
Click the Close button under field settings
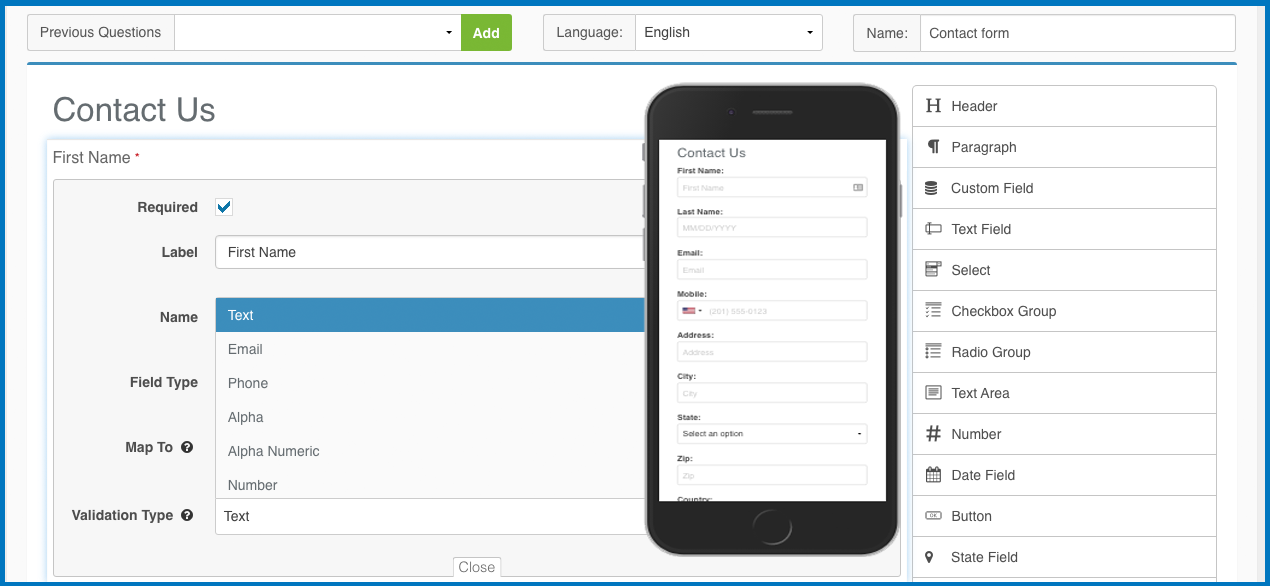(477, 567)
